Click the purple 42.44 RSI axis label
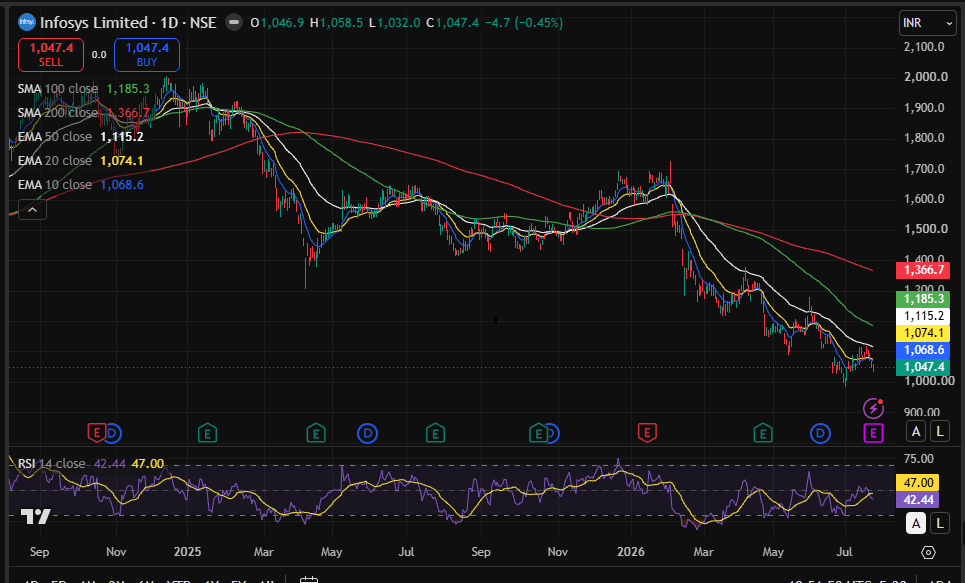 pos(918,499)
